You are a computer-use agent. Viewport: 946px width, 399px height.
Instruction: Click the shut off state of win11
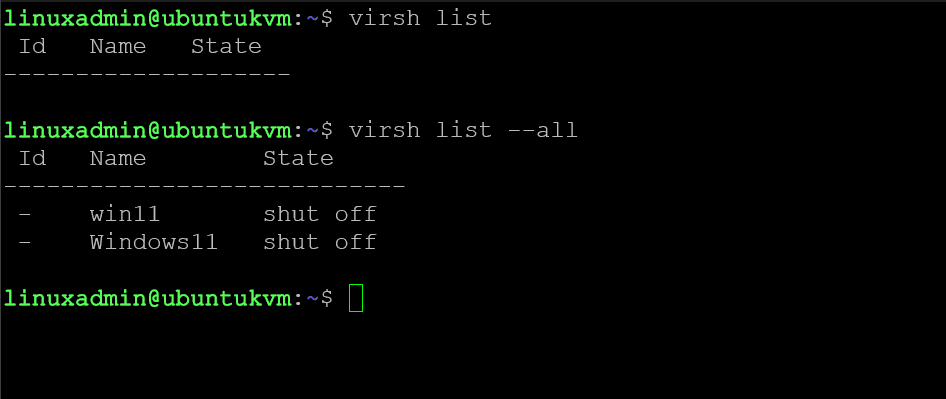click(320, 214)
